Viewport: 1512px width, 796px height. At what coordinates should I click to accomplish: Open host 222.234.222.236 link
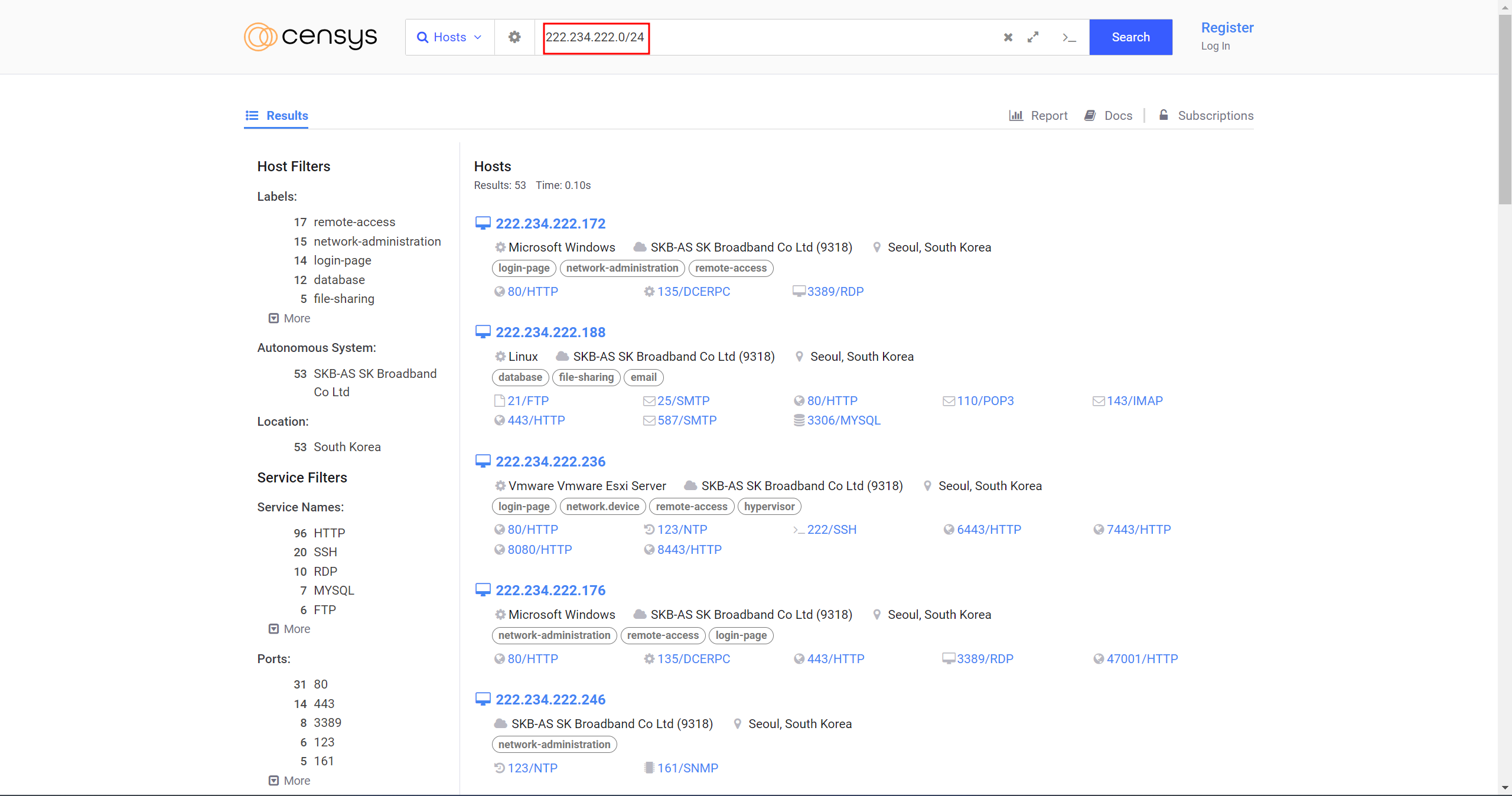click(x=550, y=461)
